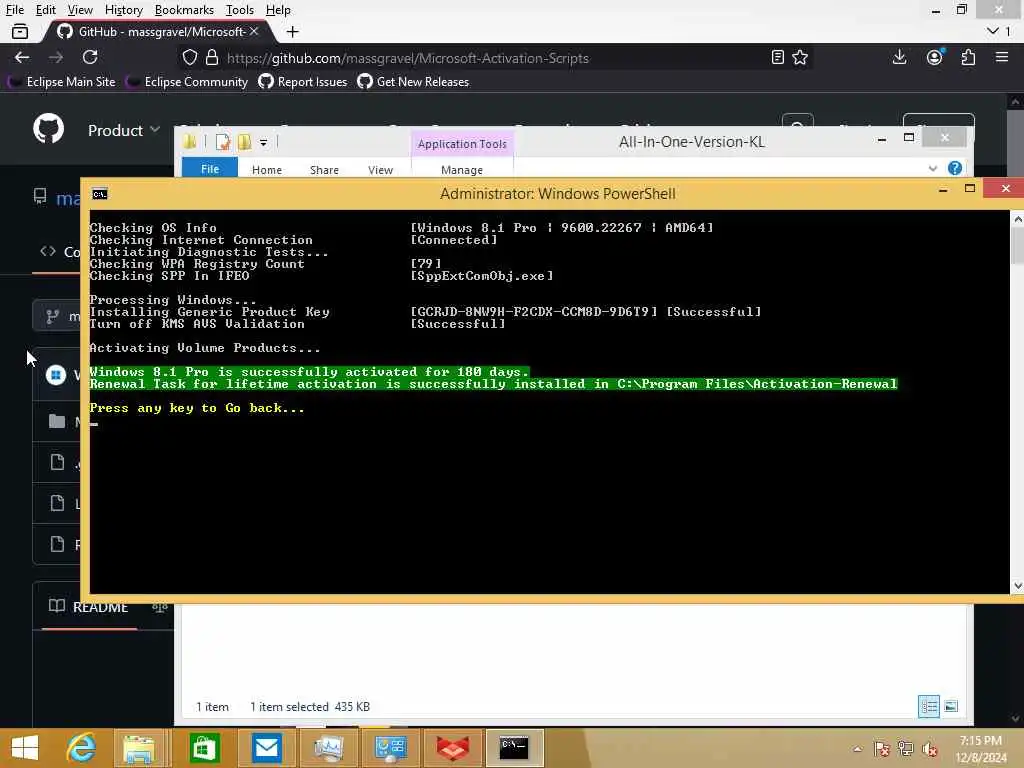This screenshot has height=768, width=1024.
Task: Open Explorer Manage ribbon tab
Action: coord(462,170)
